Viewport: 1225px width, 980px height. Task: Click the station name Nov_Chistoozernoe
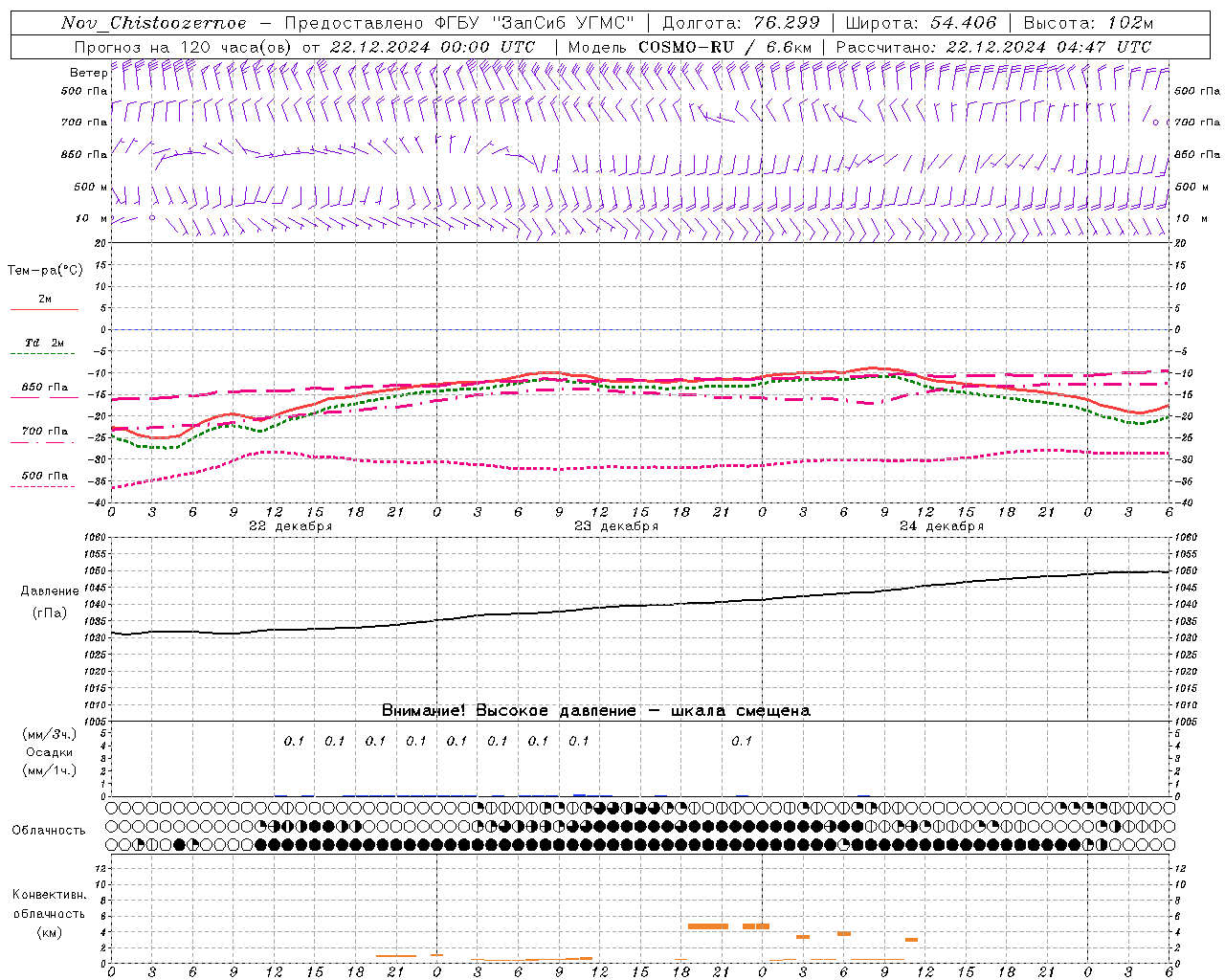153,23
